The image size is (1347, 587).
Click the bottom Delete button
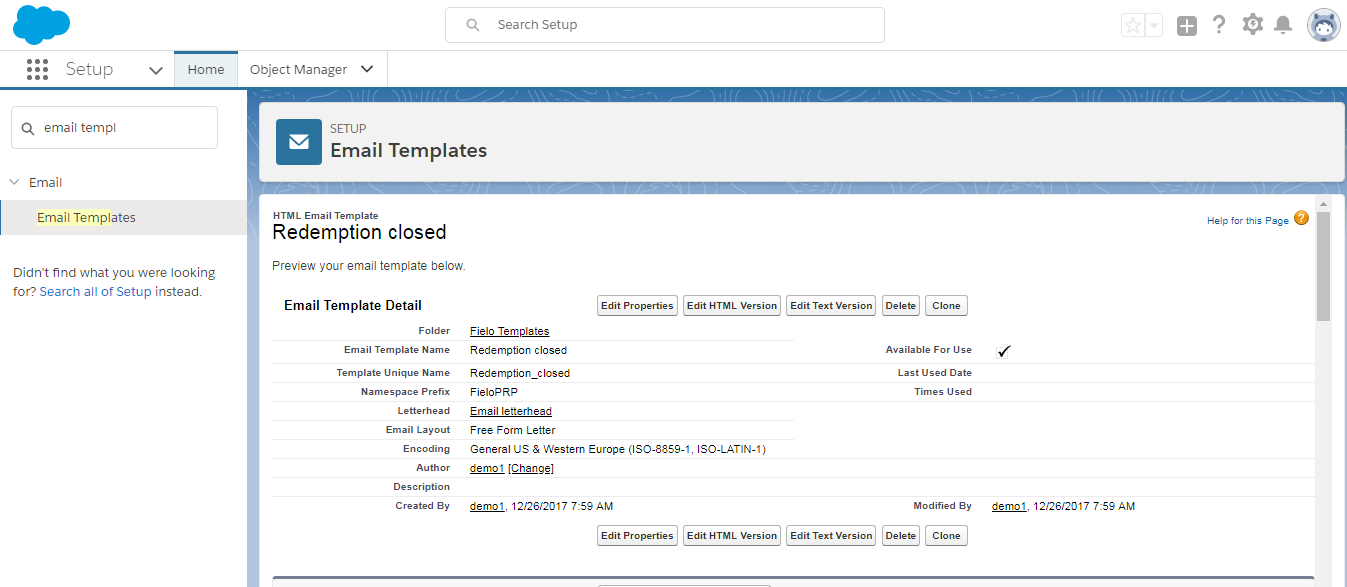(901, 536)
